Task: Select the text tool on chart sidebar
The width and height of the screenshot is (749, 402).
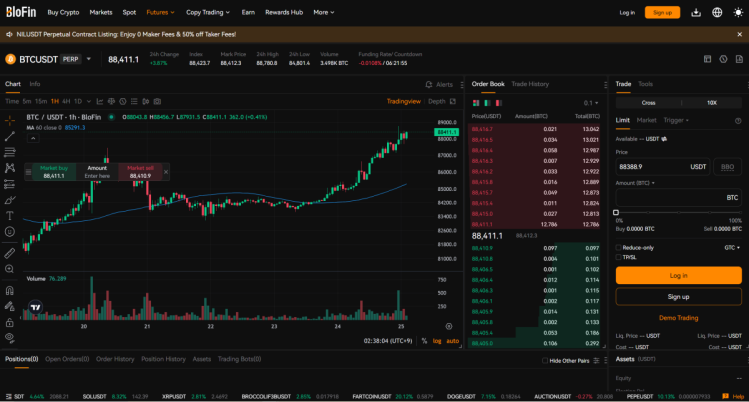Action: [9, 215]
